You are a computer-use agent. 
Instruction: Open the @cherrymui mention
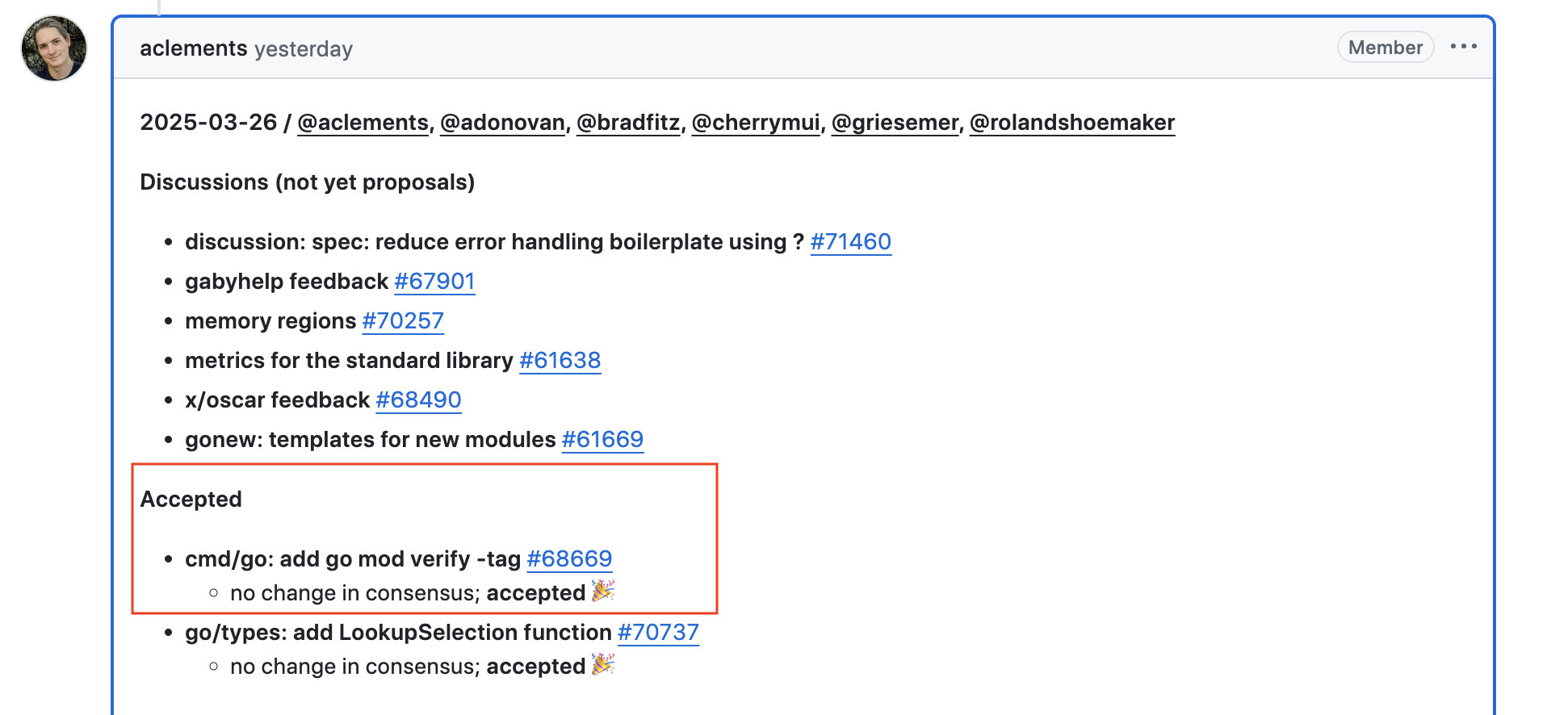[x=756, y=123]
